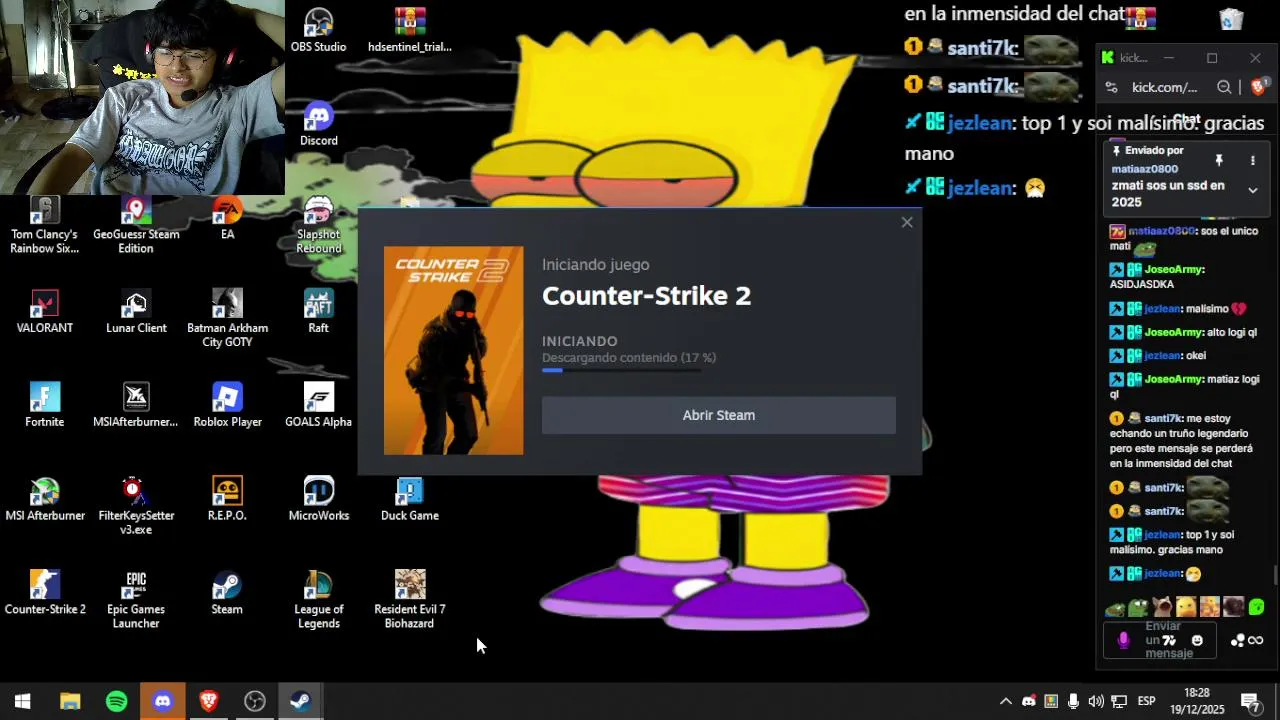This screenshot has height=720, width=1280.
Task: Expand the pinned message chevron
Action: pos(1252,190)
